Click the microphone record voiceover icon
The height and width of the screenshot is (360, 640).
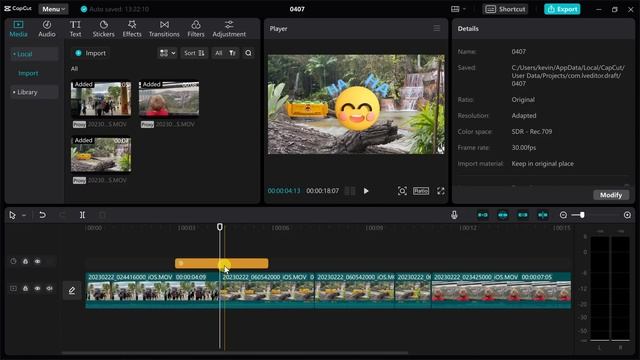click(454, 215)
